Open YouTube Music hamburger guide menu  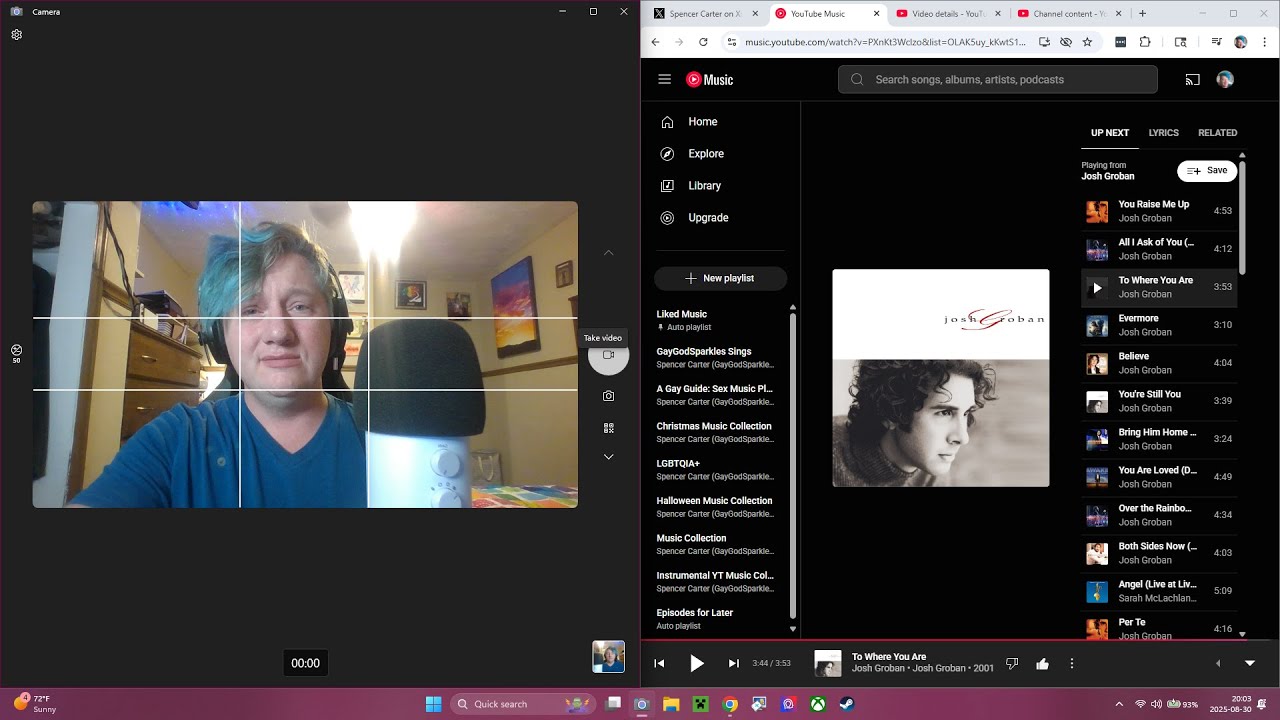[664, 79]
